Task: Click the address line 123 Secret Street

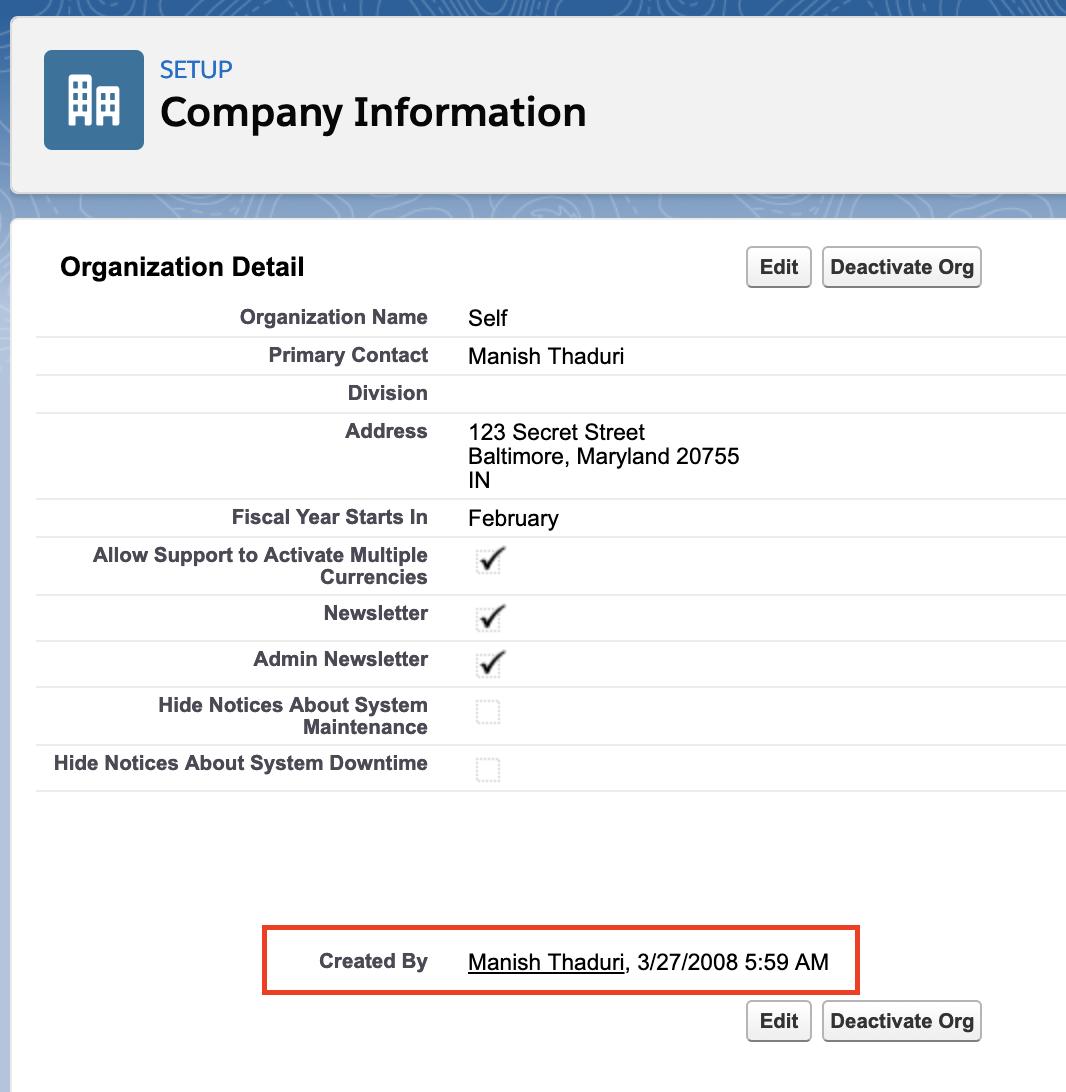Action: coord(556,432)
